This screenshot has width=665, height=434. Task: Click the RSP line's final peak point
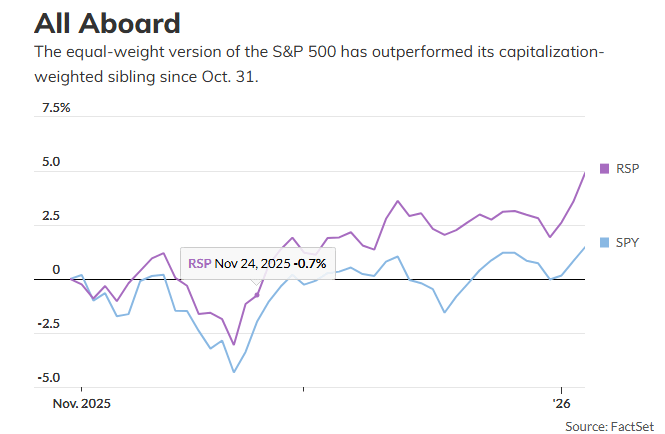(x=585, y=172)
